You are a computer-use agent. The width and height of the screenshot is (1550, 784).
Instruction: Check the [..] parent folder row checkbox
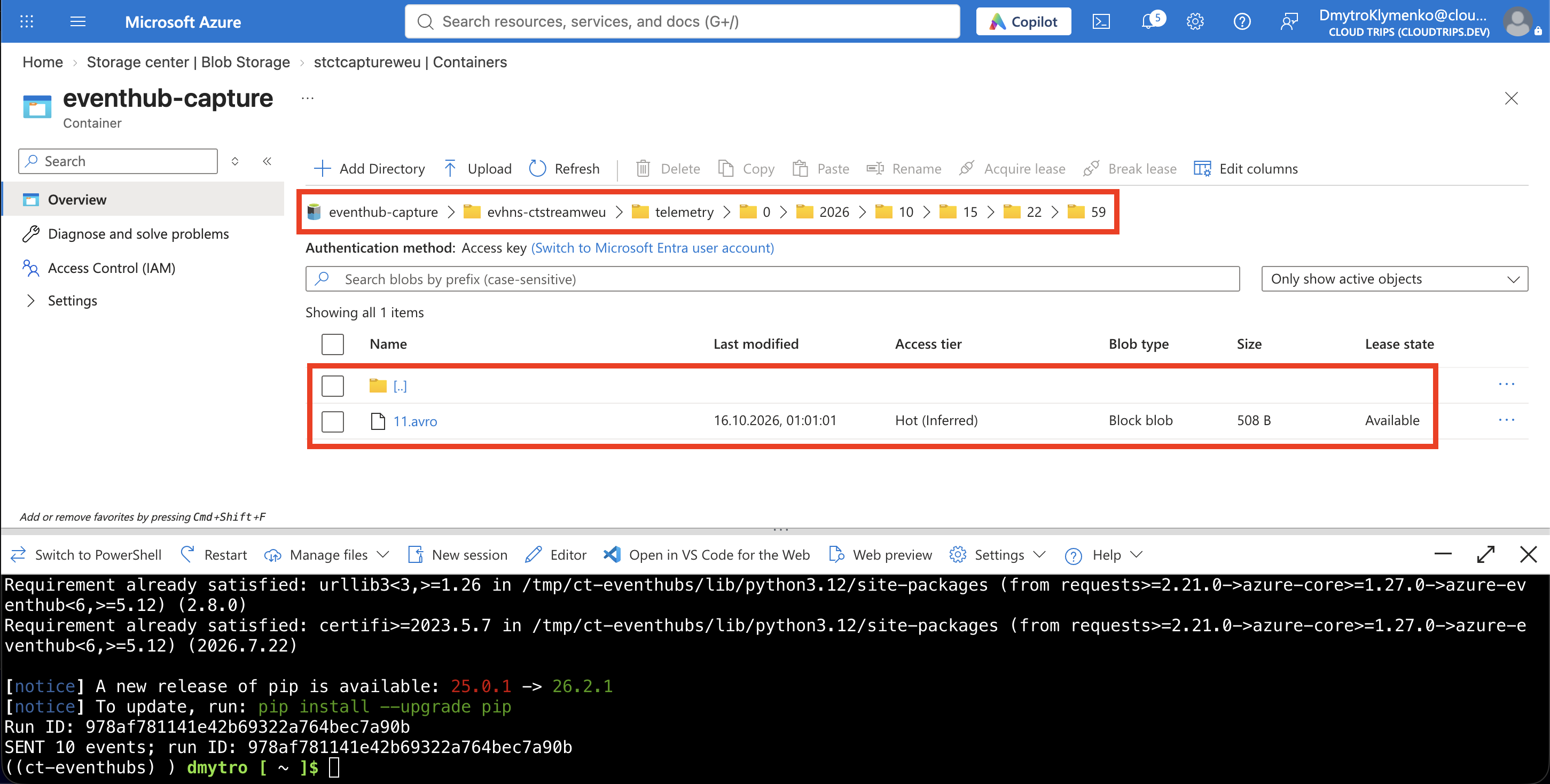tap(332, 386)
